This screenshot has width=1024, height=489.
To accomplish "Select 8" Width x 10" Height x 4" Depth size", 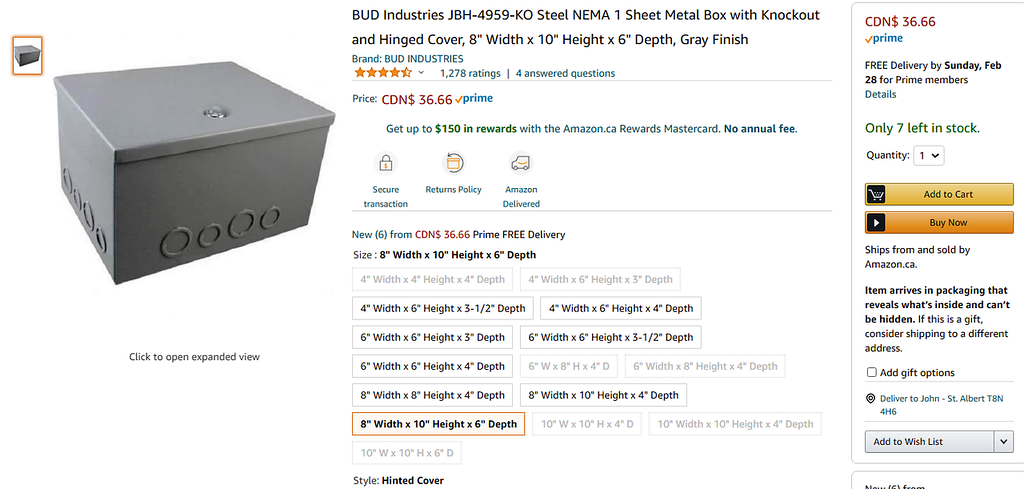I will click(x=603, y=395).
